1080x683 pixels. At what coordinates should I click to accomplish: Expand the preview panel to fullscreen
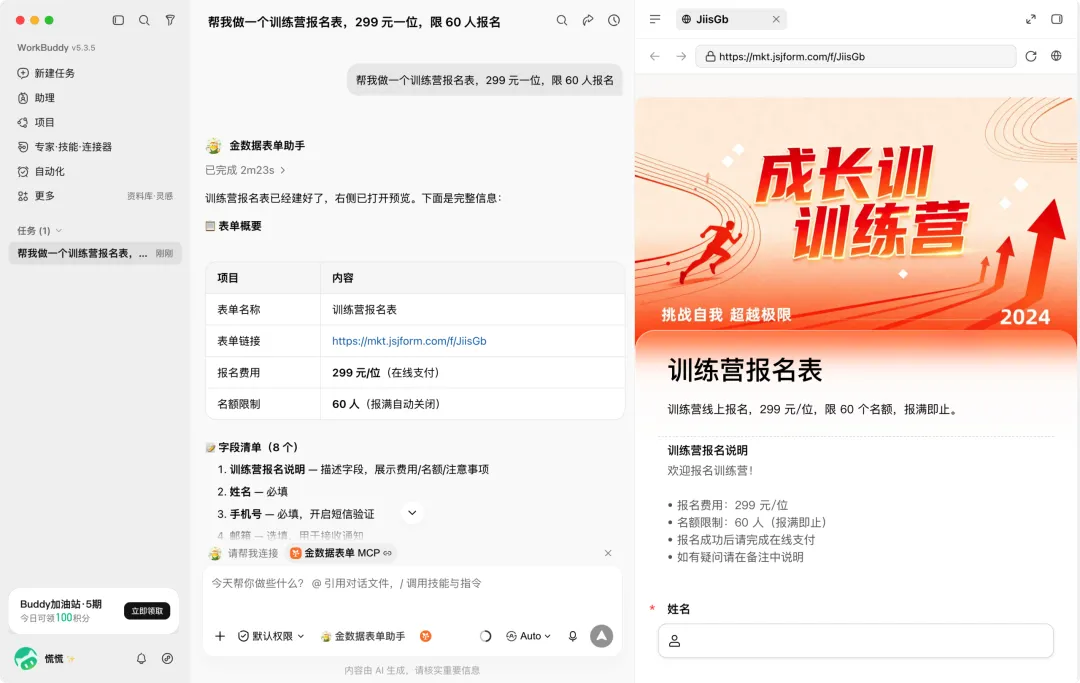1030,19
